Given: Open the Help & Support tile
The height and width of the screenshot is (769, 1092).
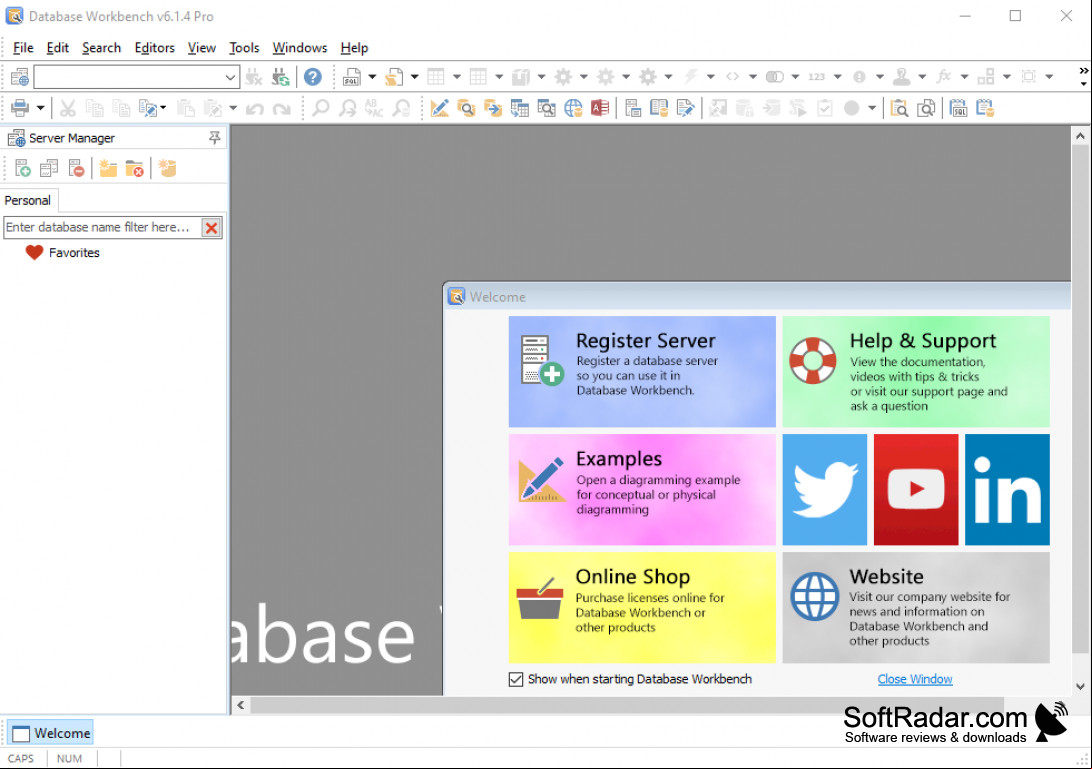Looking at the screenshot, I should [x=915, y=371].
